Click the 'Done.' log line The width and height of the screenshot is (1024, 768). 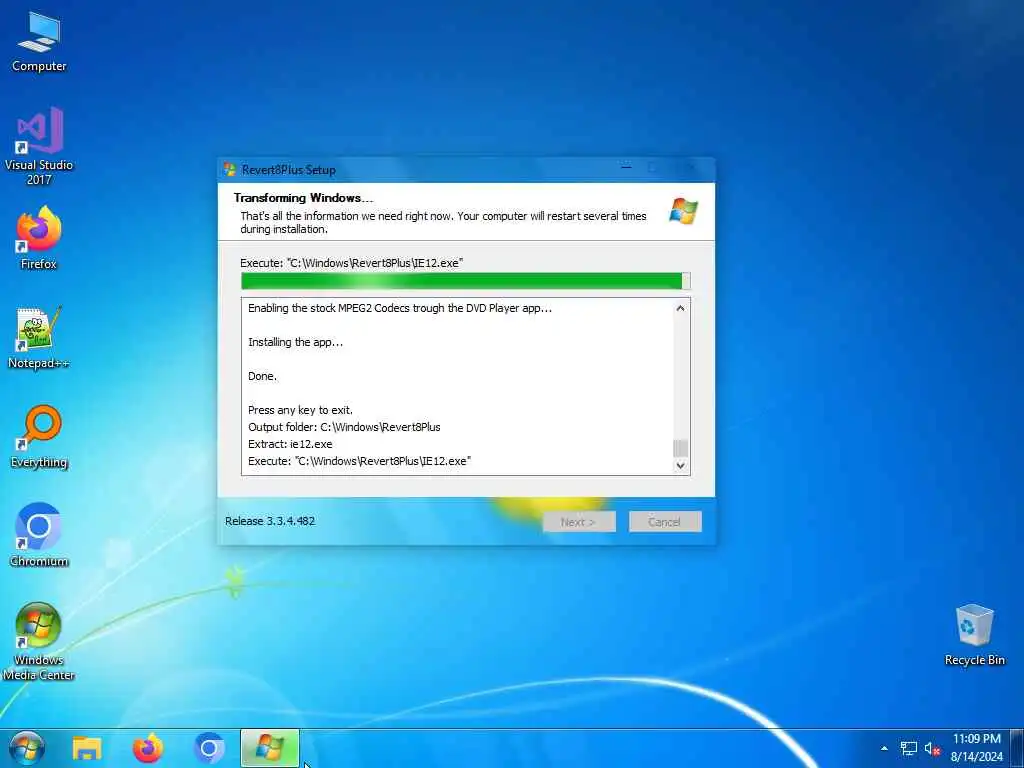tap(263, 376)
